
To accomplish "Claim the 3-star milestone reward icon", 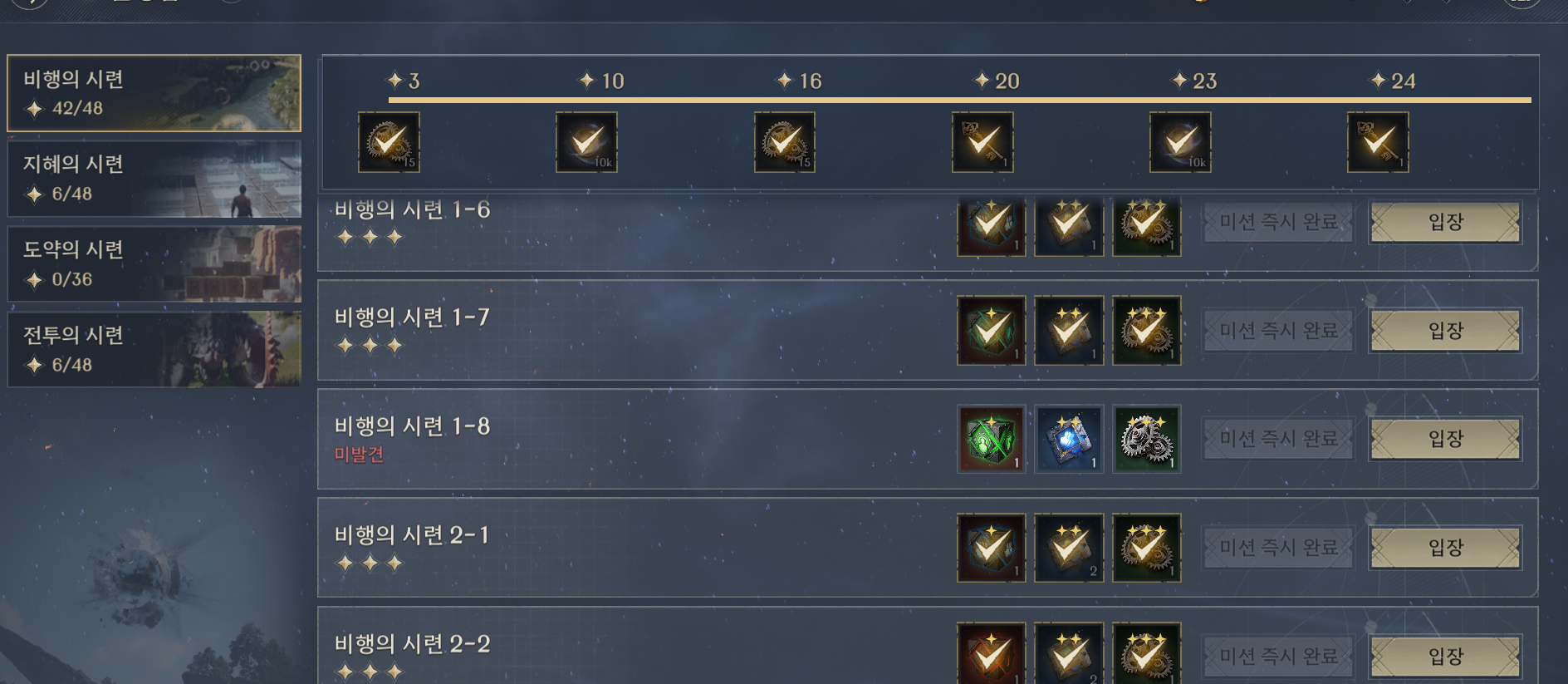I will (389, 142).
